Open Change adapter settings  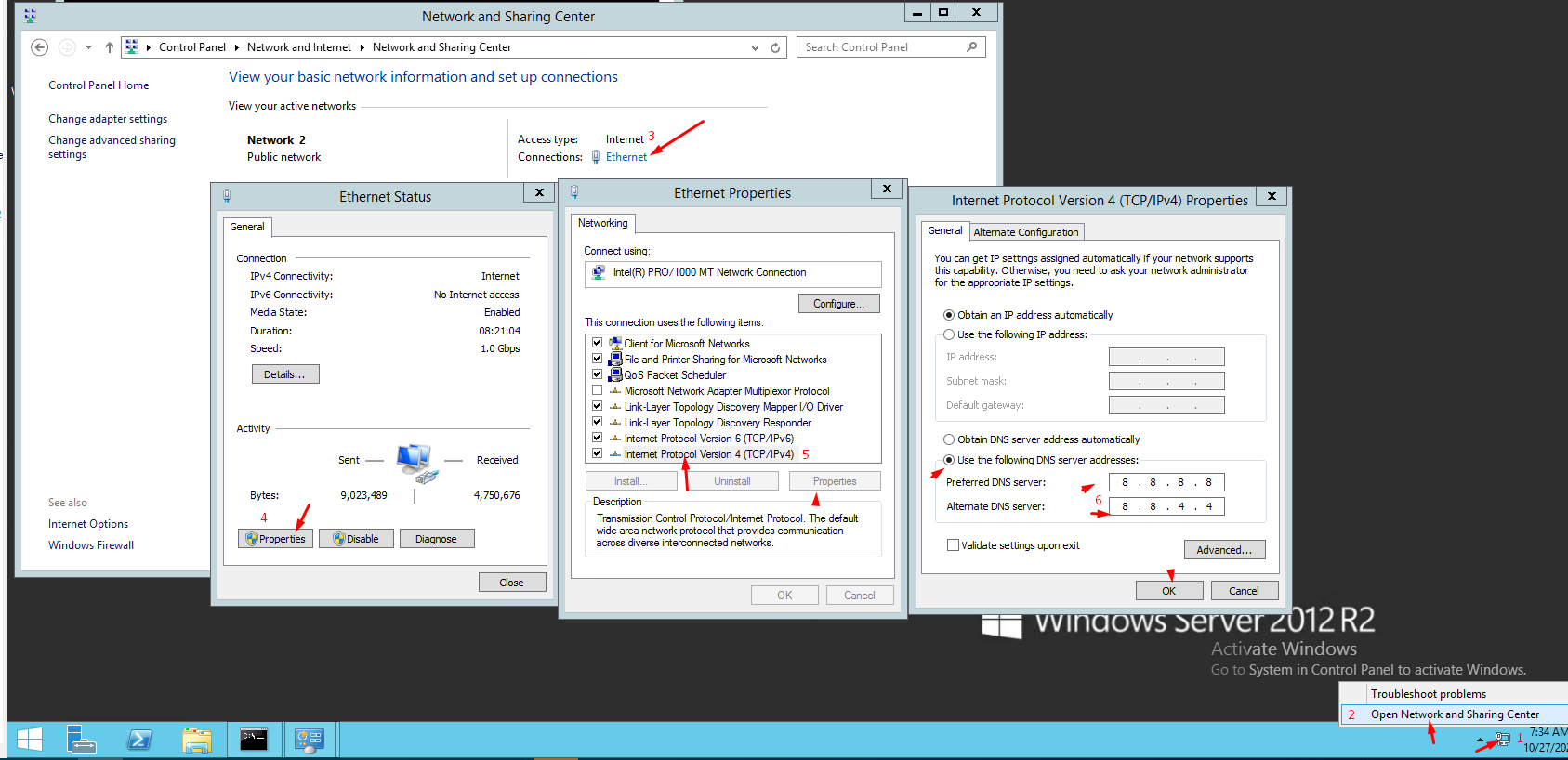pyautogui.click(x=108, y=119)
